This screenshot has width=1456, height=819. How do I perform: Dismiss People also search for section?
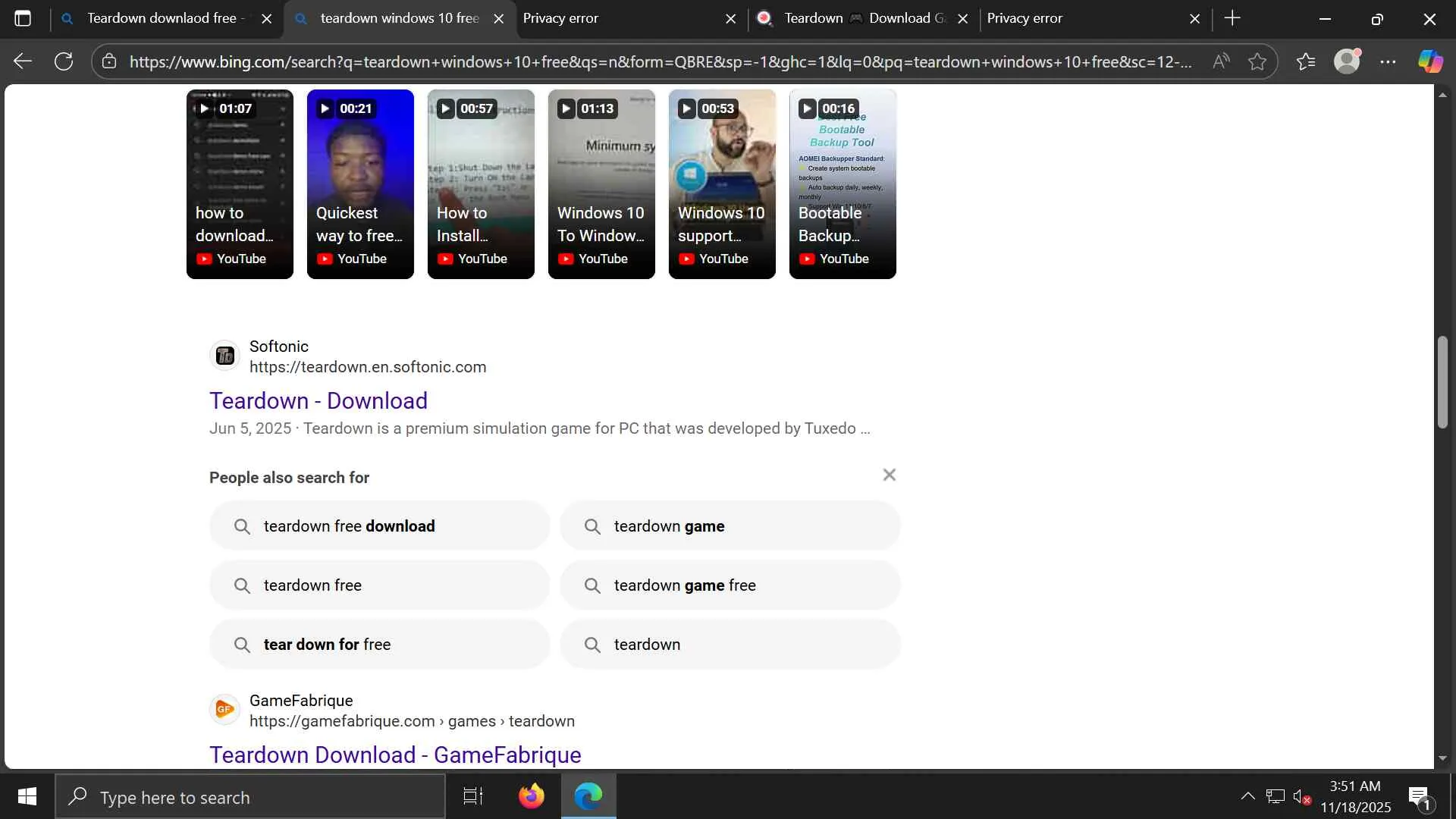890,475
